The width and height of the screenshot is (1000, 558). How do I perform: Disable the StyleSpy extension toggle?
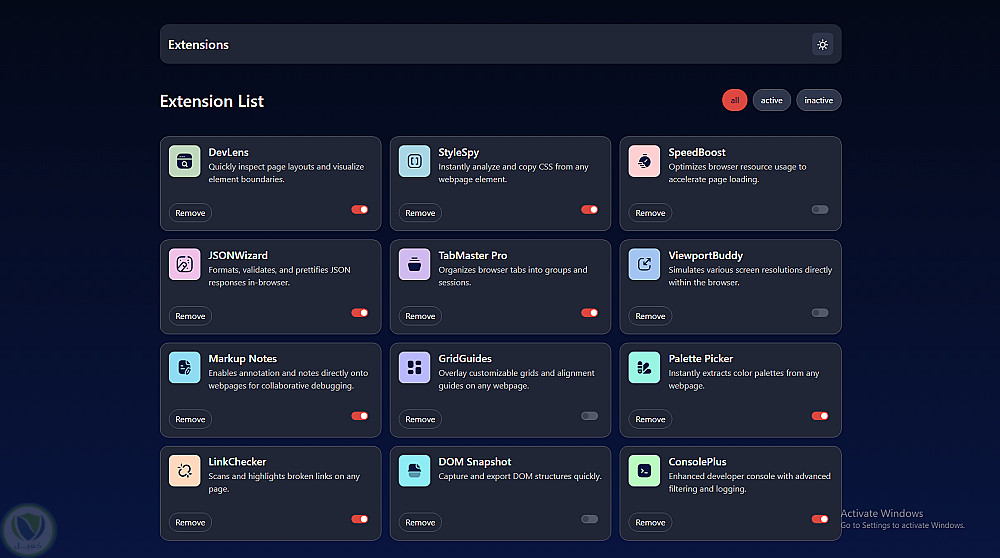[589, 209]
